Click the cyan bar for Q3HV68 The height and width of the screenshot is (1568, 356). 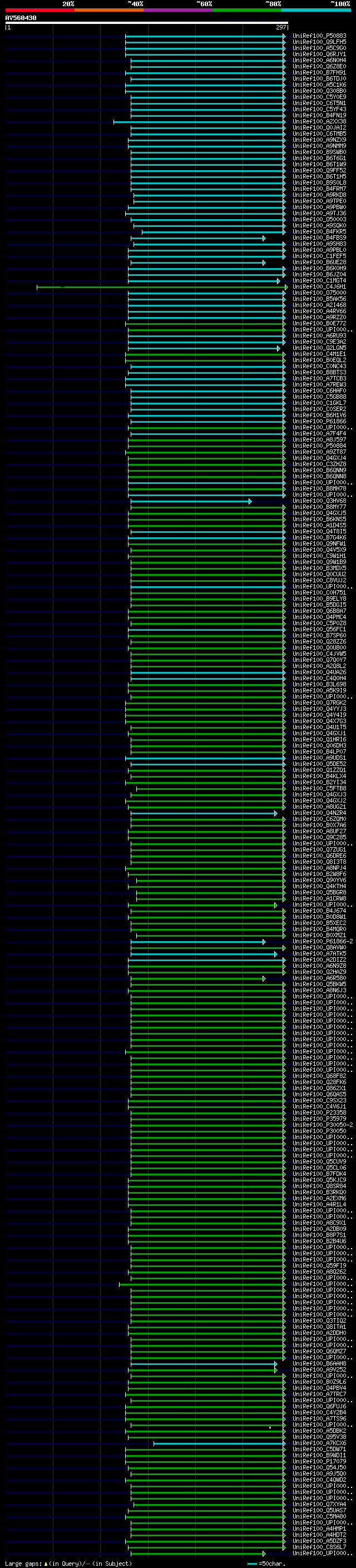191,501
